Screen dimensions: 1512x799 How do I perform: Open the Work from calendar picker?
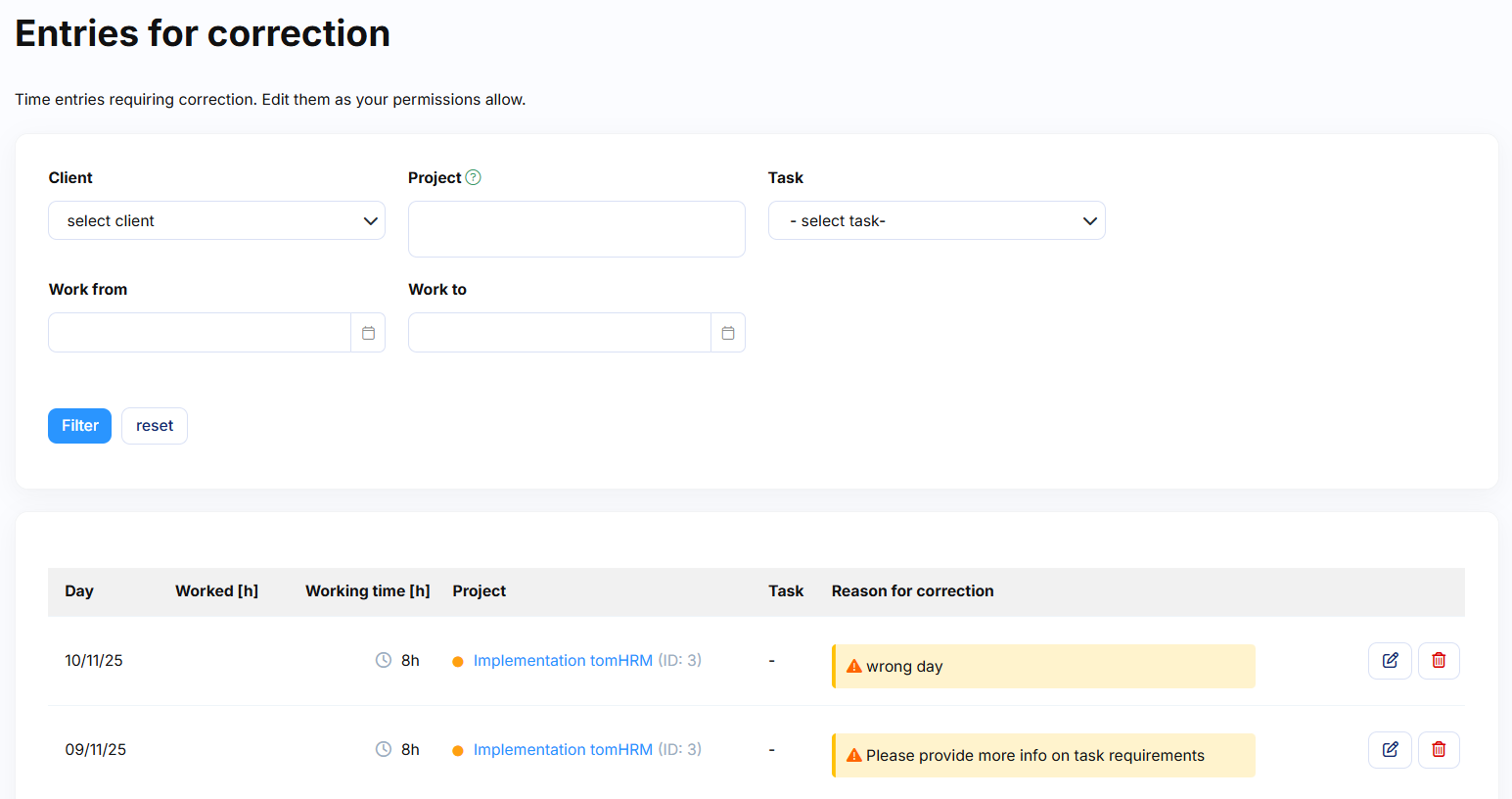[x=368, y=333]
